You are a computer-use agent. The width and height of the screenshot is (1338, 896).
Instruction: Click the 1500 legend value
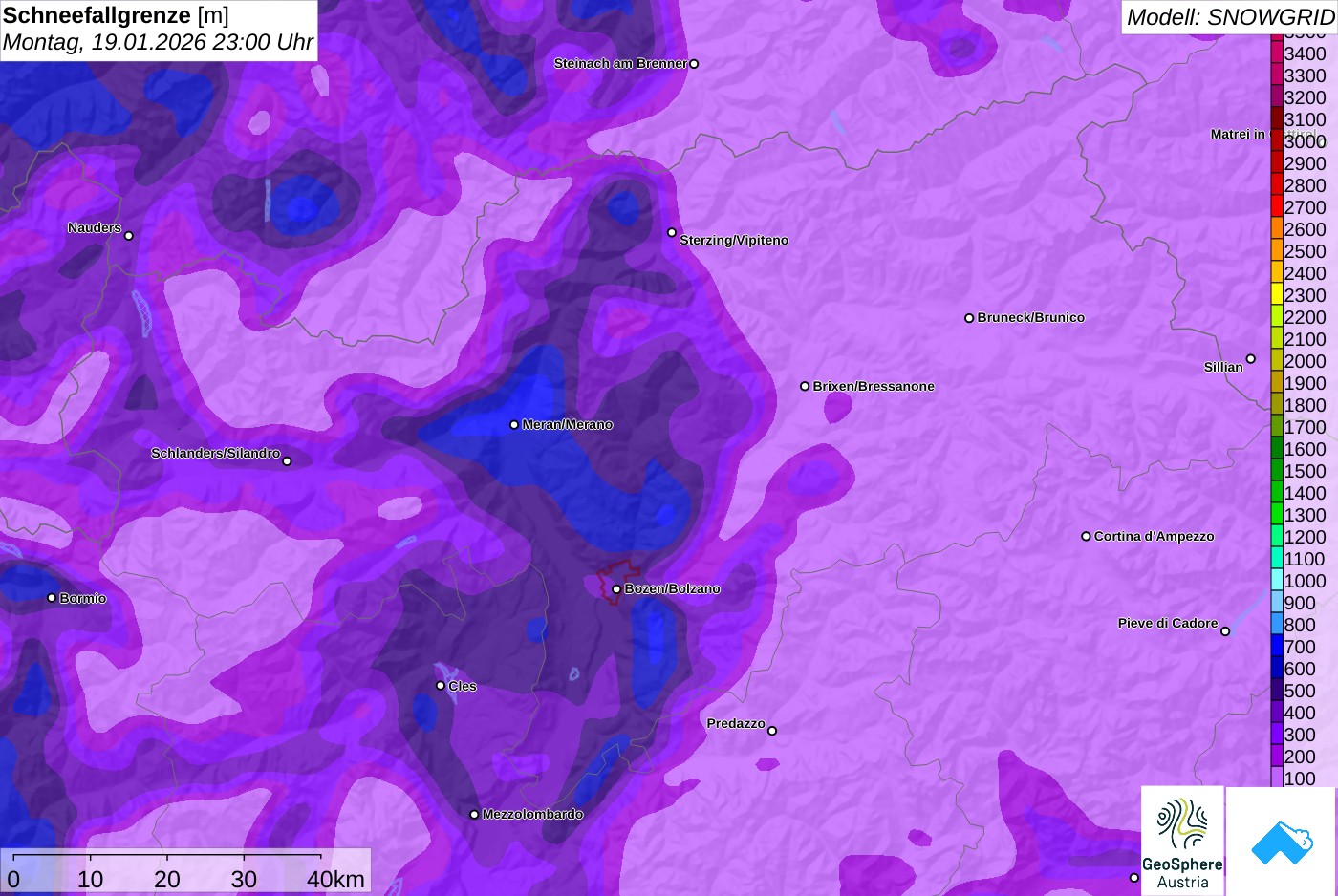coord(1306,471)
